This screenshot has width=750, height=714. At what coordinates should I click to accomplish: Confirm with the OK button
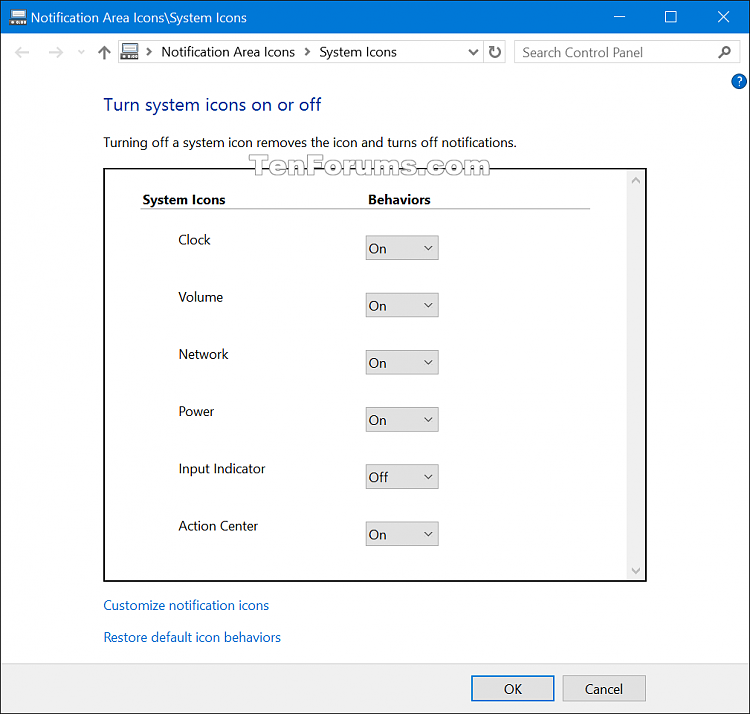click(x=512, y=689)
